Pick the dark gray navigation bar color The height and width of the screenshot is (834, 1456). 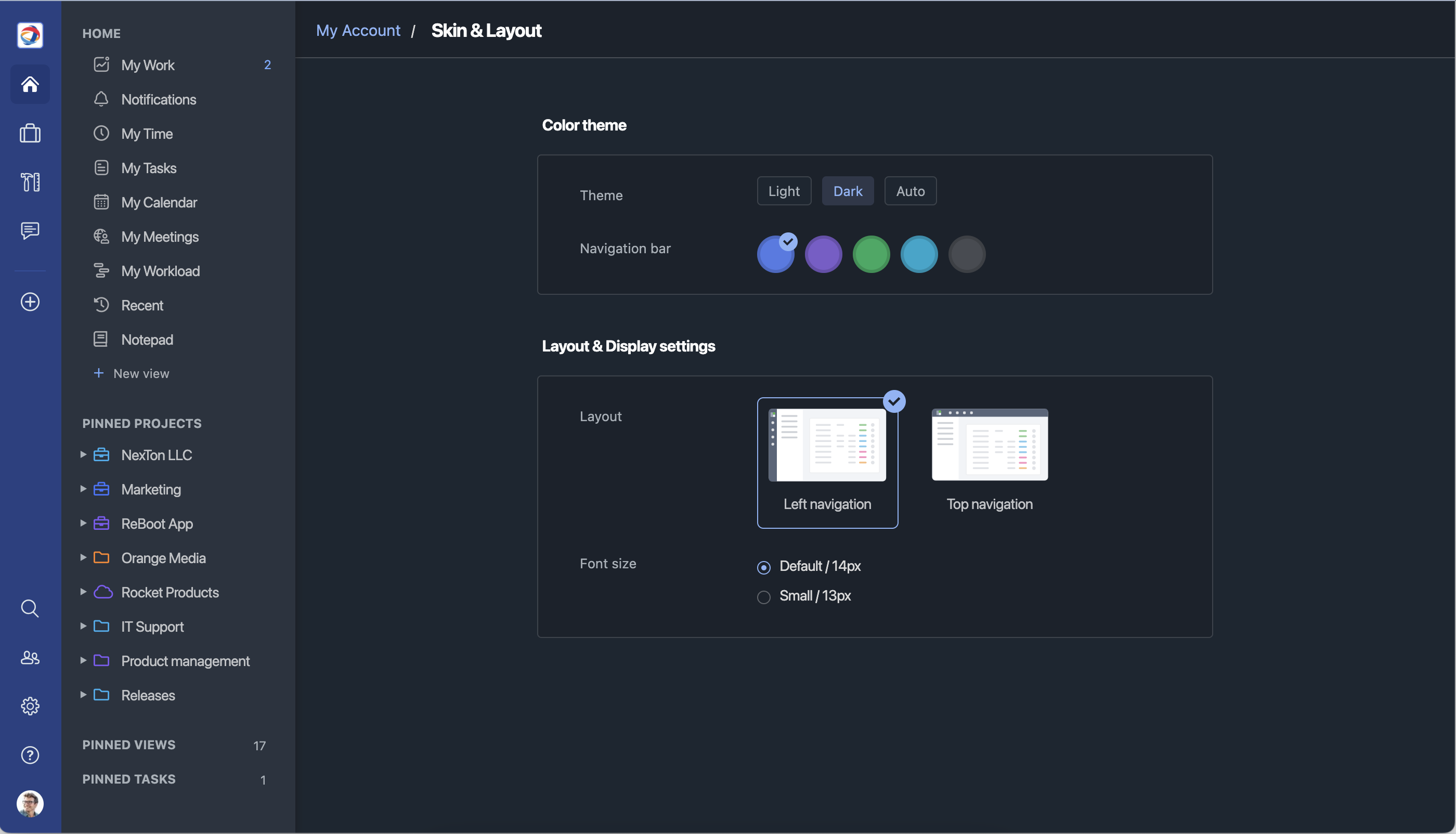coord(967,254)
